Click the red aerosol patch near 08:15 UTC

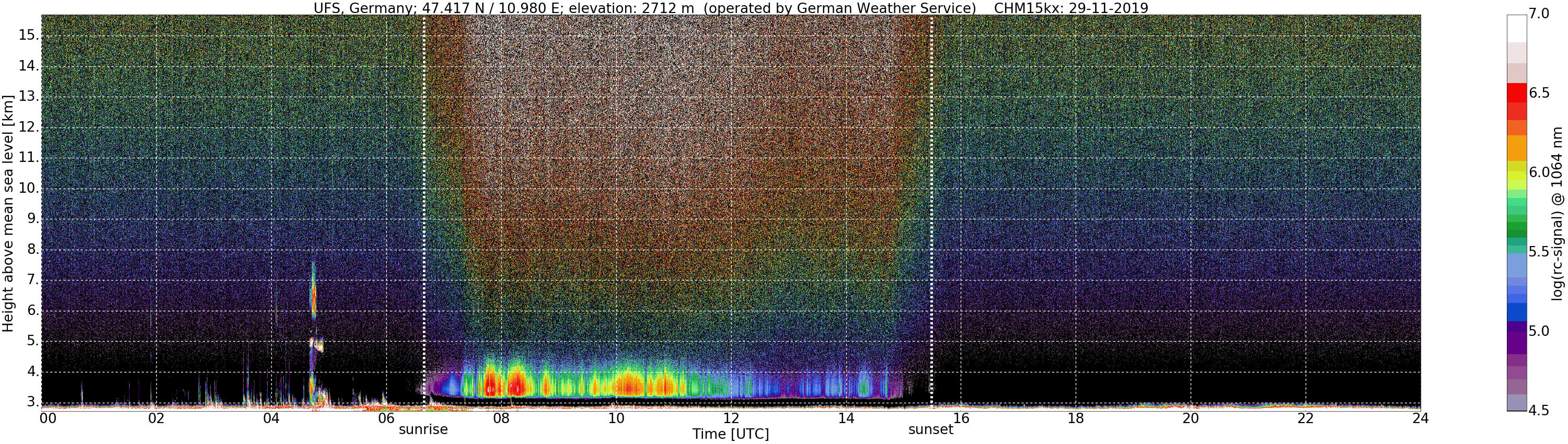click(x=516, y=384)
